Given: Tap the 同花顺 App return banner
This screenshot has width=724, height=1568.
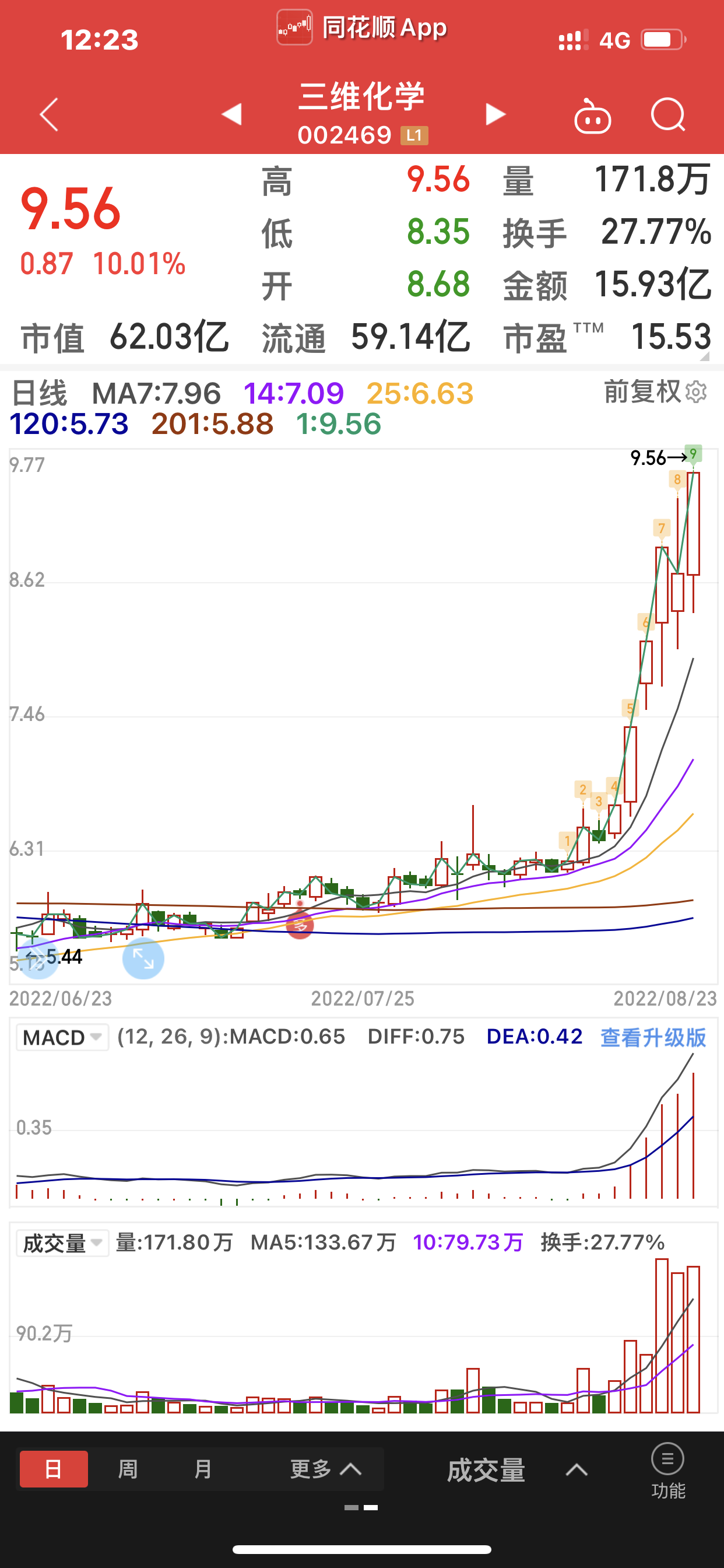Looking at the screenshot, I should (x=362, y=28).
